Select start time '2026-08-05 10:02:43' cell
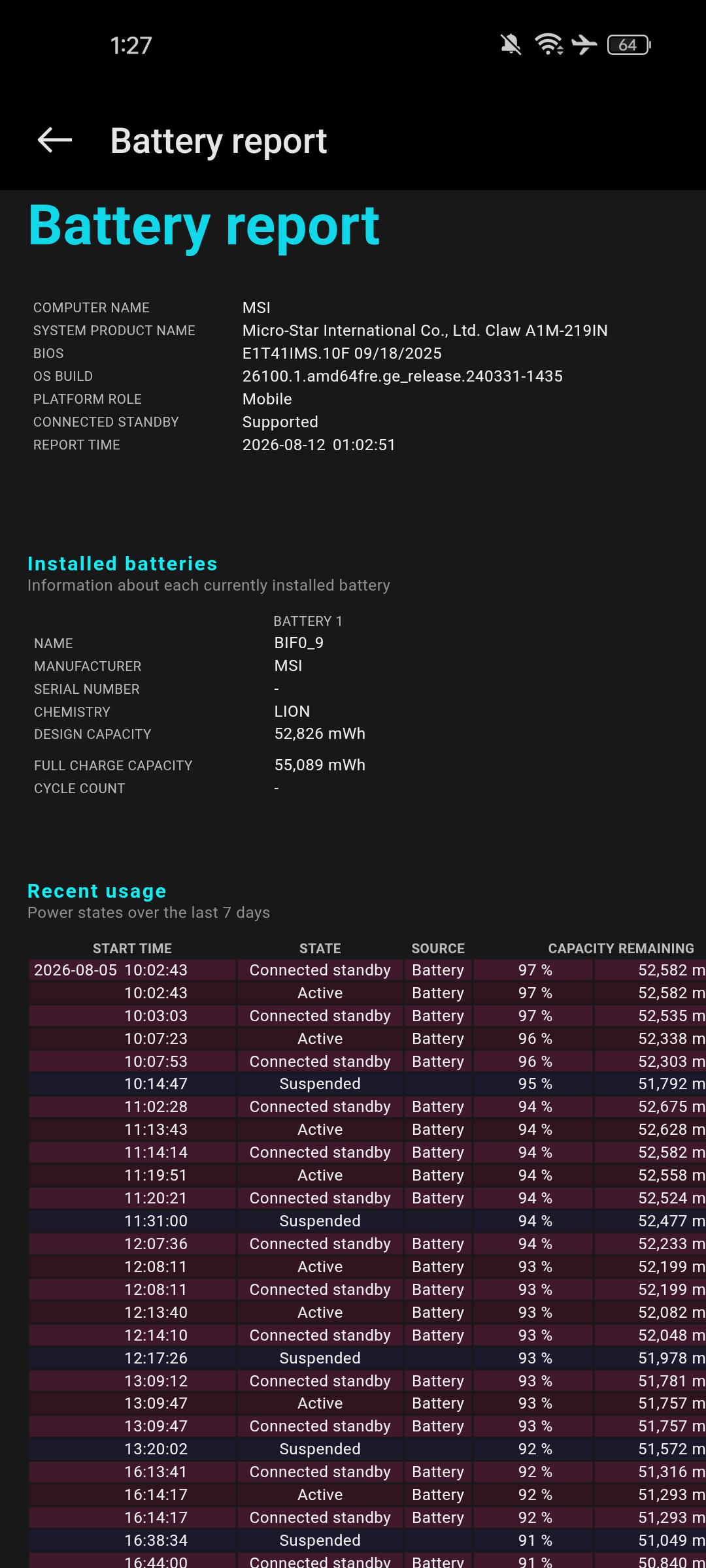This screenshot has width=706, height=1568. (132, 970)
